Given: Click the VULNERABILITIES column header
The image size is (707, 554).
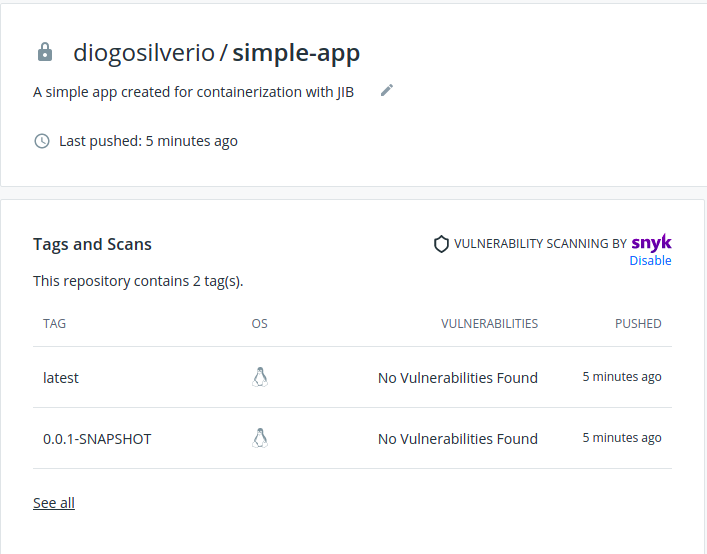Looking at the screenshot, I should tap(489, 324).
